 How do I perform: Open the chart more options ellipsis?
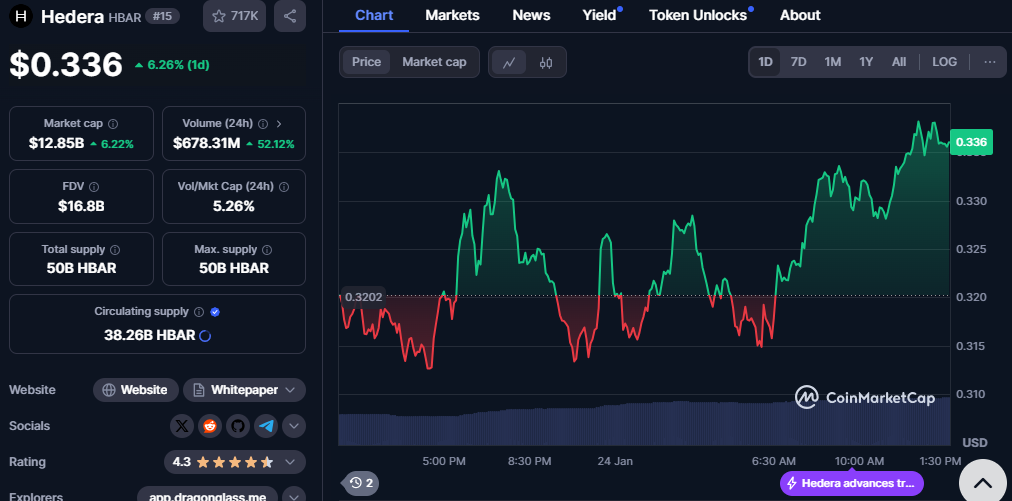(989, 62)
